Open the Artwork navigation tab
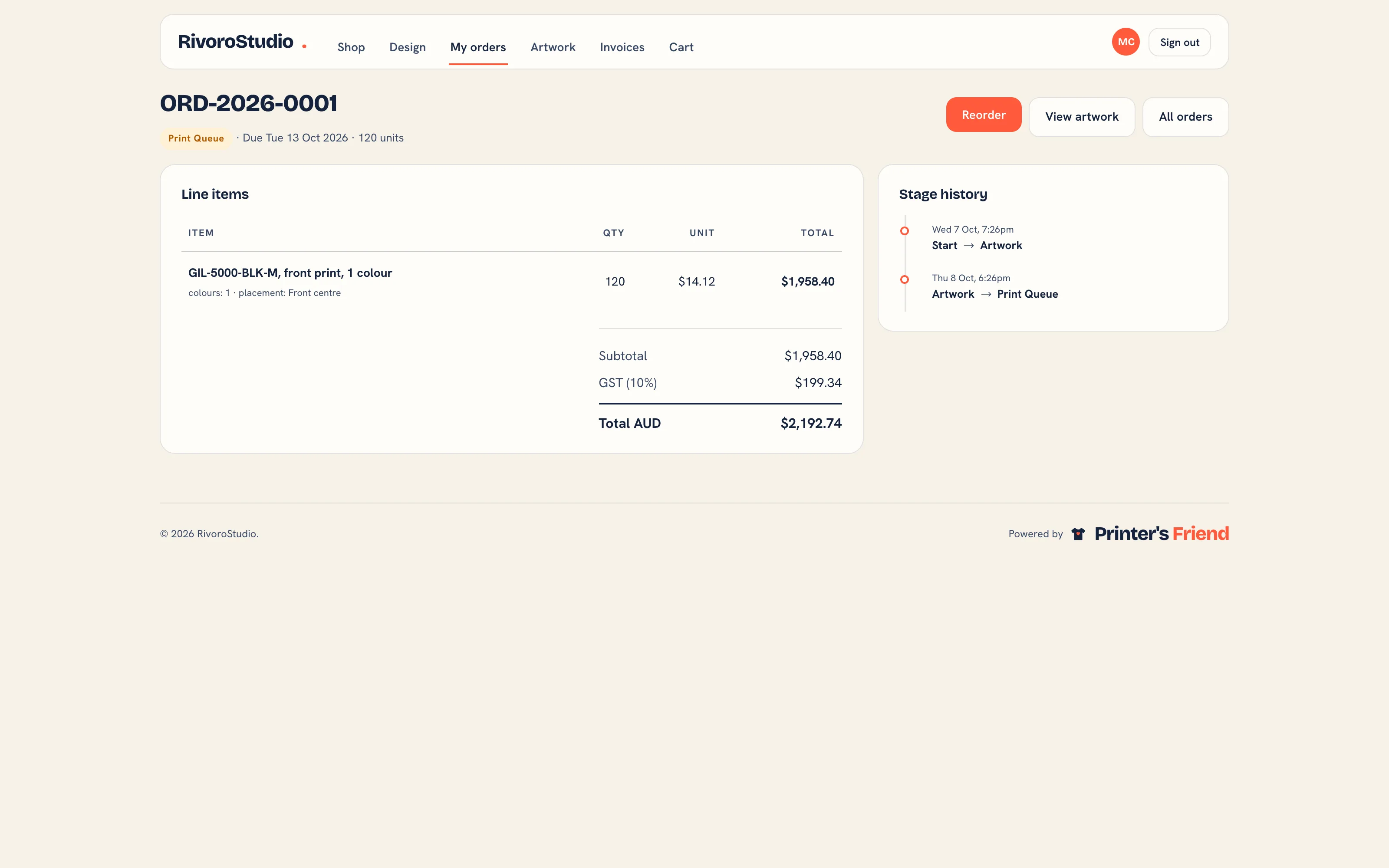Screen dimensions: 1389x868 (553, 47)
